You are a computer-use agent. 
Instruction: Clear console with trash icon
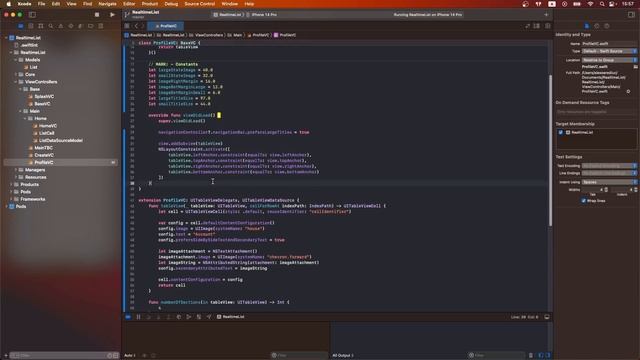[x=531, y=356]
